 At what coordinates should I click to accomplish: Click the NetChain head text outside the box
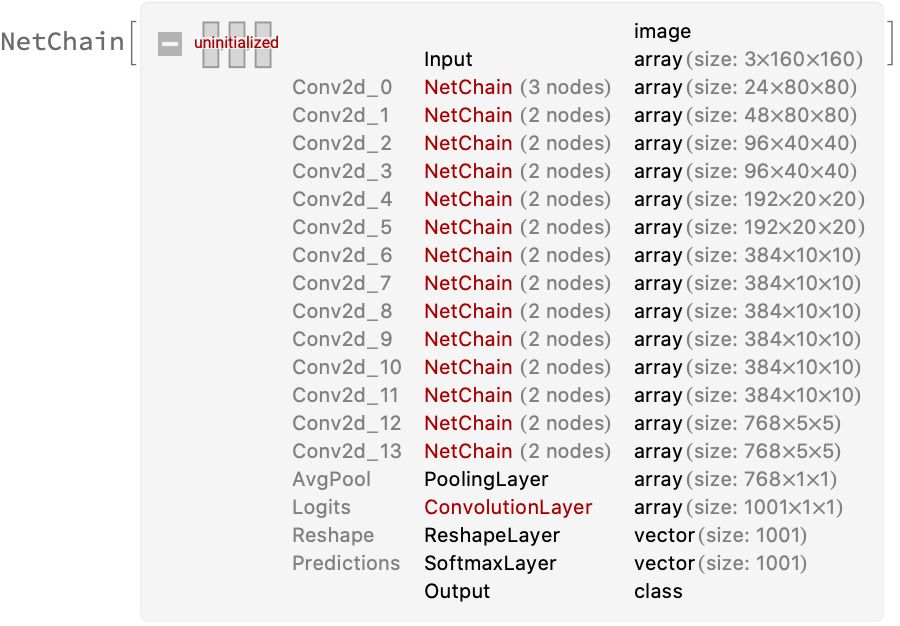(62, 43)
